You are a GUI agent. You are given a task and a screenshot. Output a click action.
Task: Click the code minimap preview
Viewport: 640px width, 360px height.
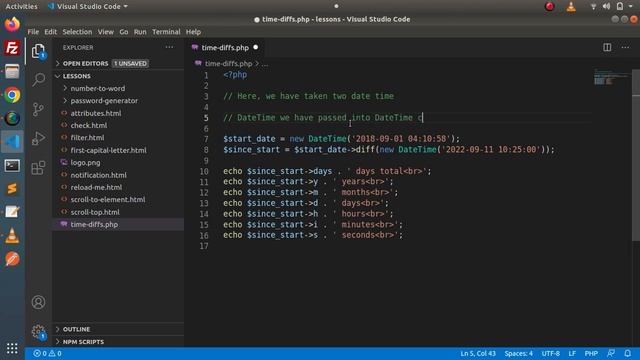(x=611, y=77)
